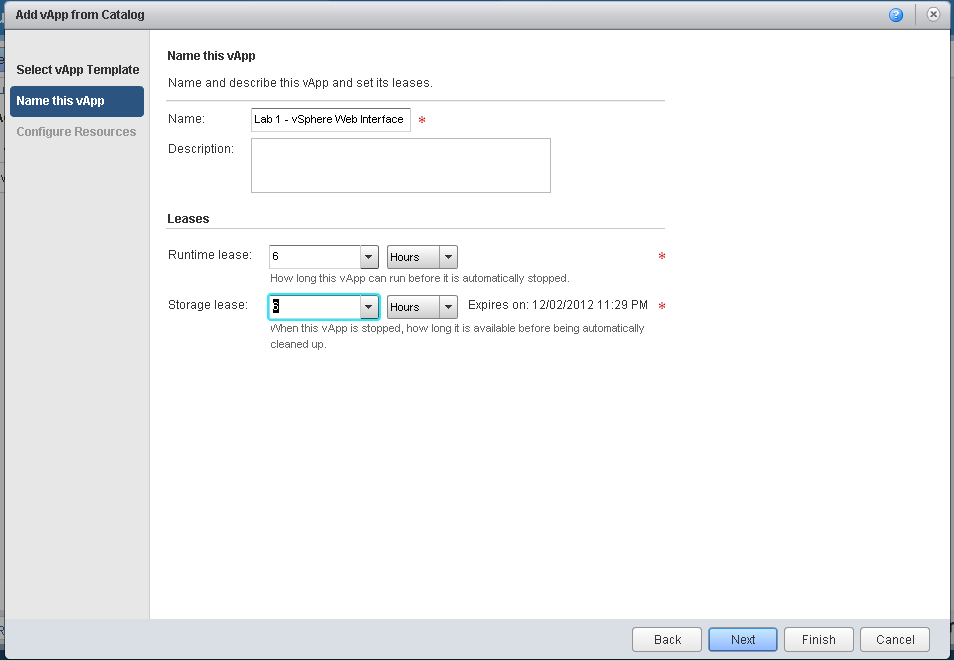Click the Description text area
The width and height of the screenshot is (954, 661).
coord(400,166)
